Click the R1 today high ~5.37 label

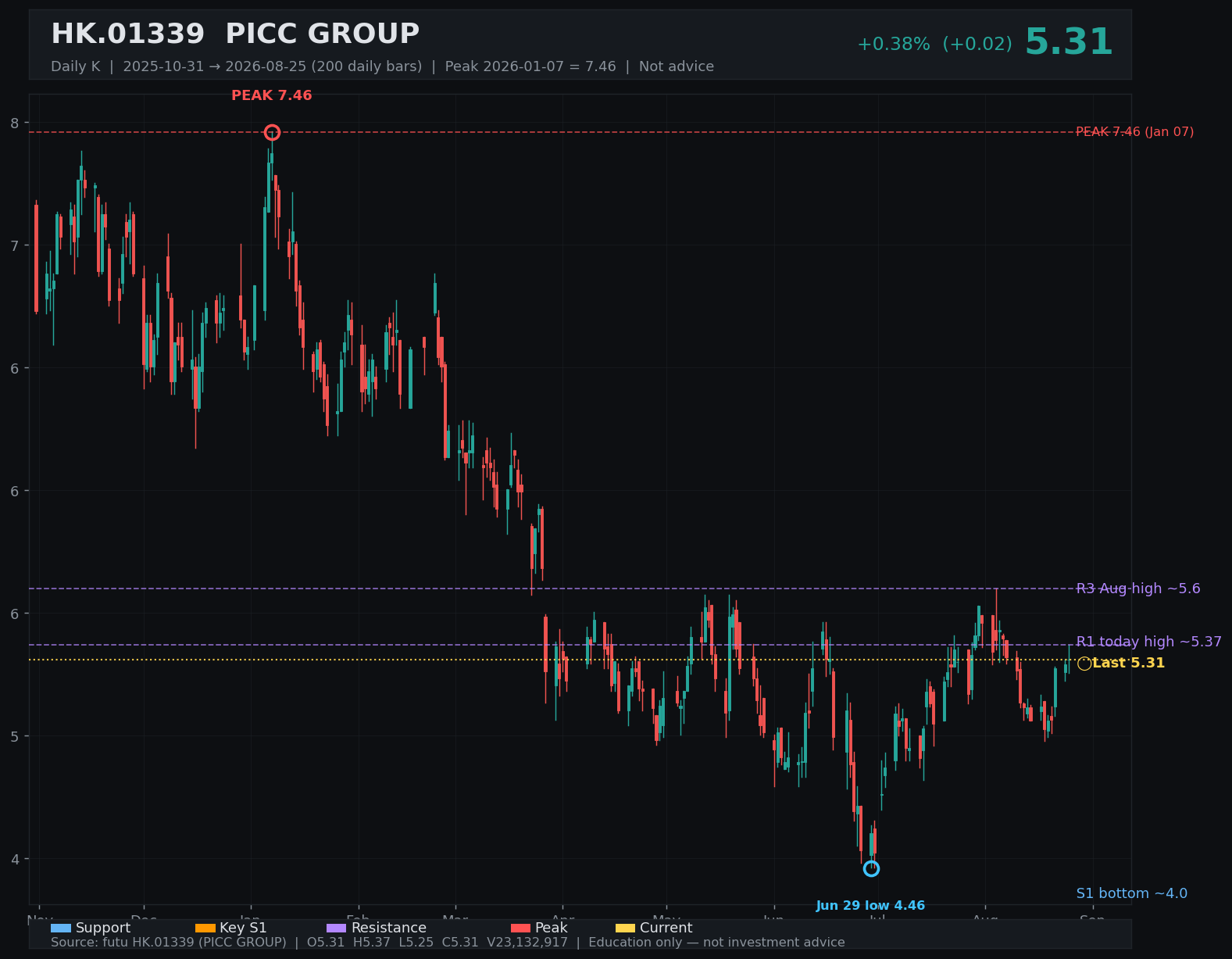point(1148,642)
